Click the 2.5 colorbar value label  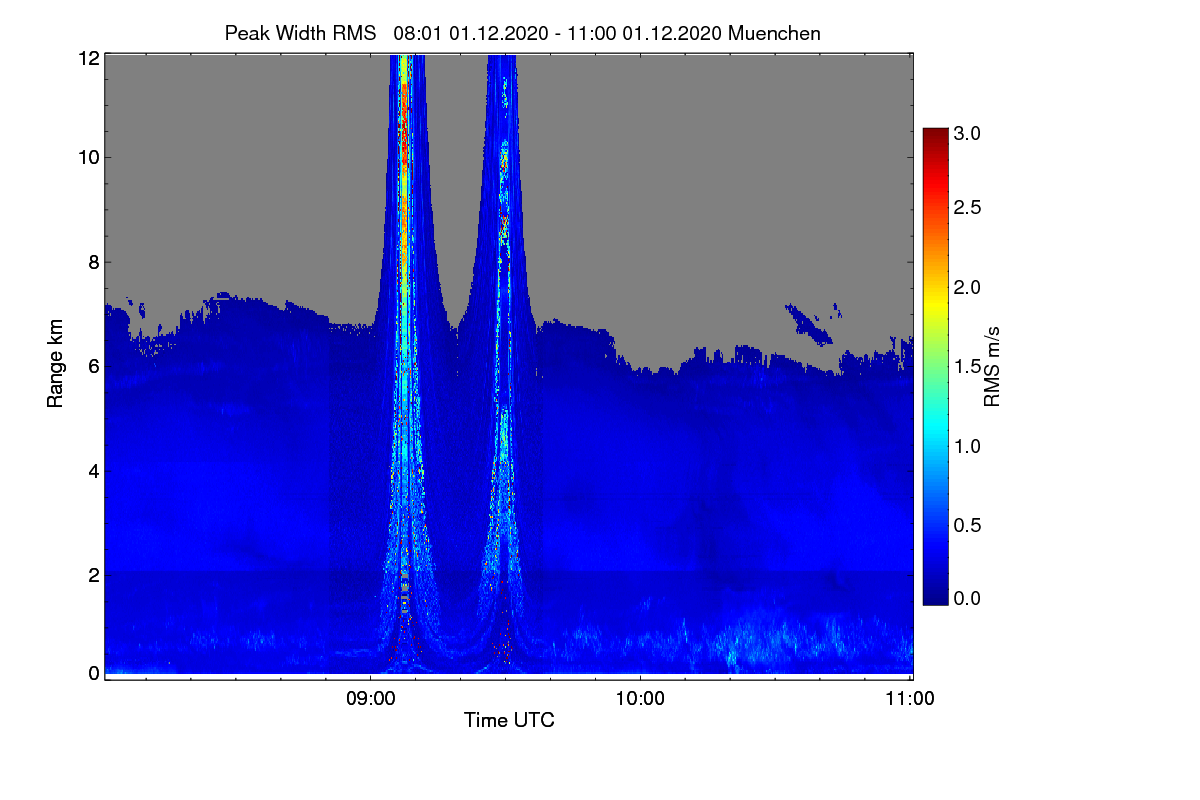(967, 207)
